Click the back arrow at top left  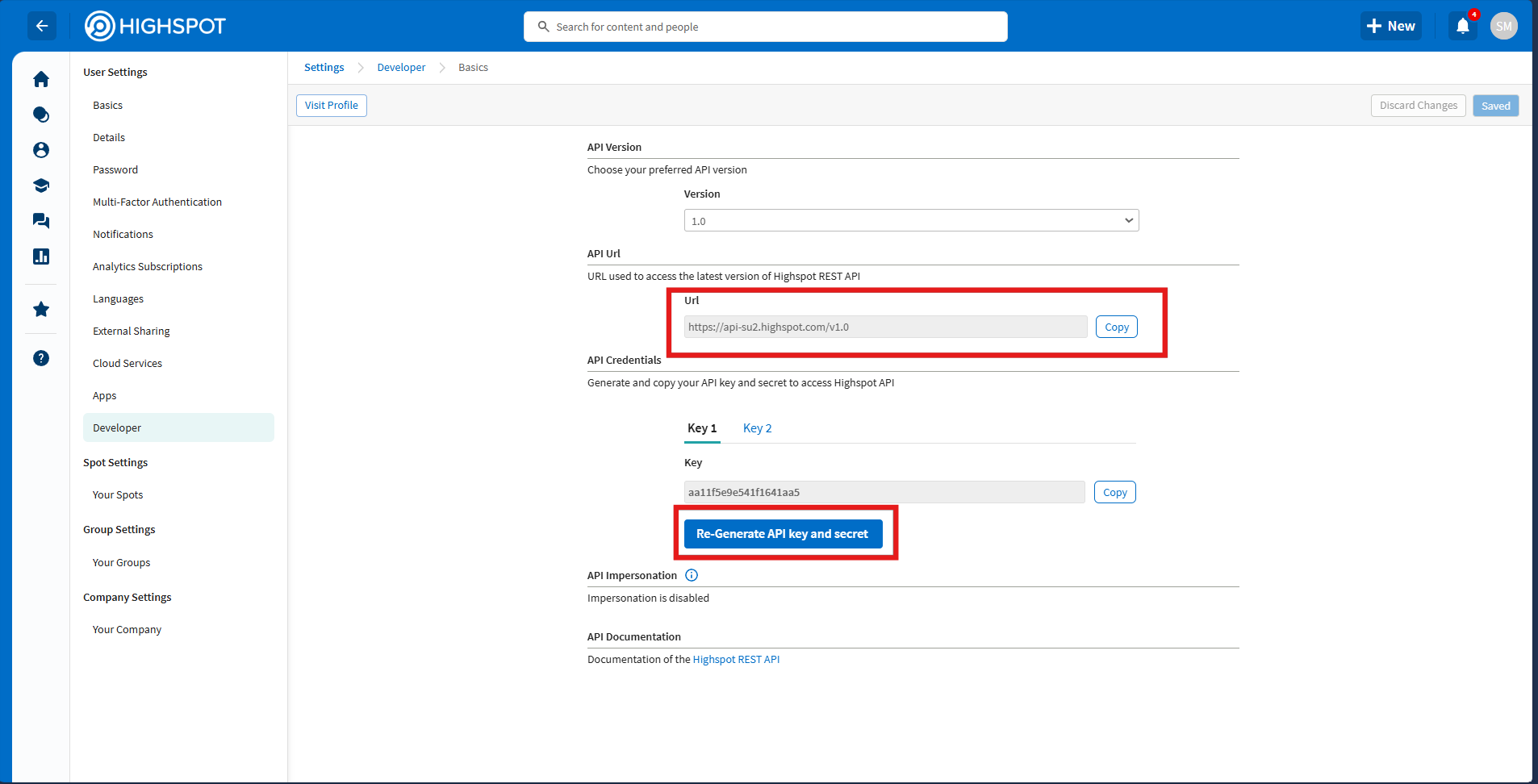click(42, 26)
